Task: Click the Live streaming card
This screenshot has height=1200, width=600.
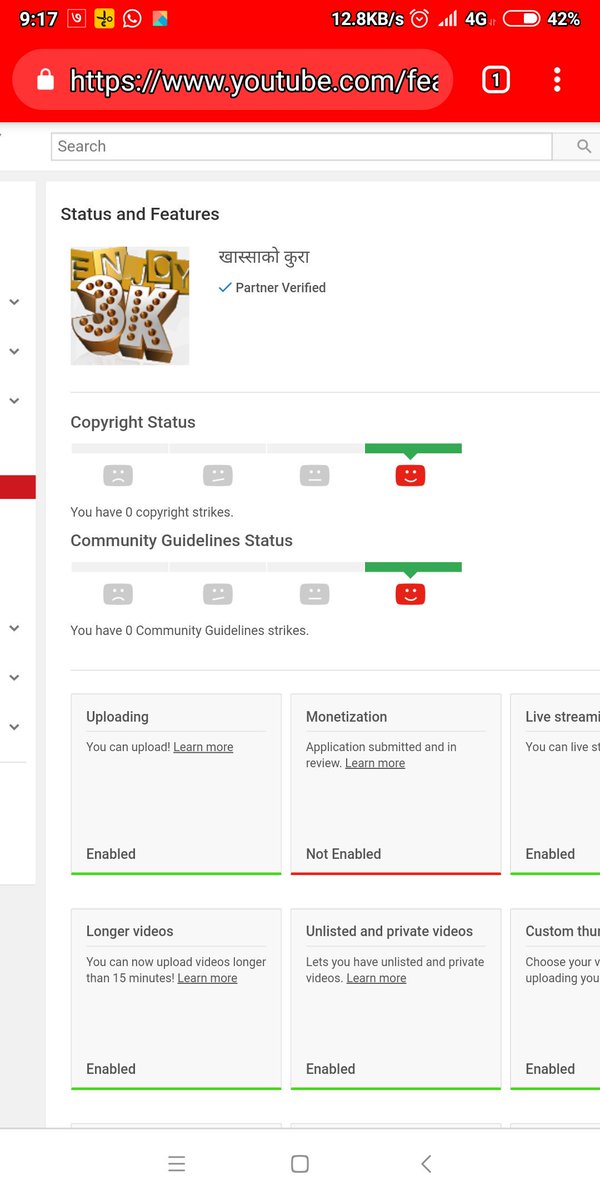Action: (x=555, y=784)
